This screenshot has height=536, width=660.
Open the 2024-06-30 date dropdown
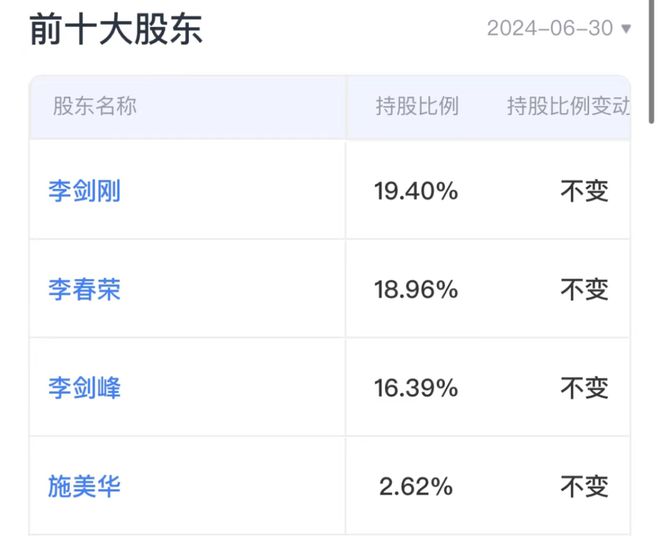559,29
